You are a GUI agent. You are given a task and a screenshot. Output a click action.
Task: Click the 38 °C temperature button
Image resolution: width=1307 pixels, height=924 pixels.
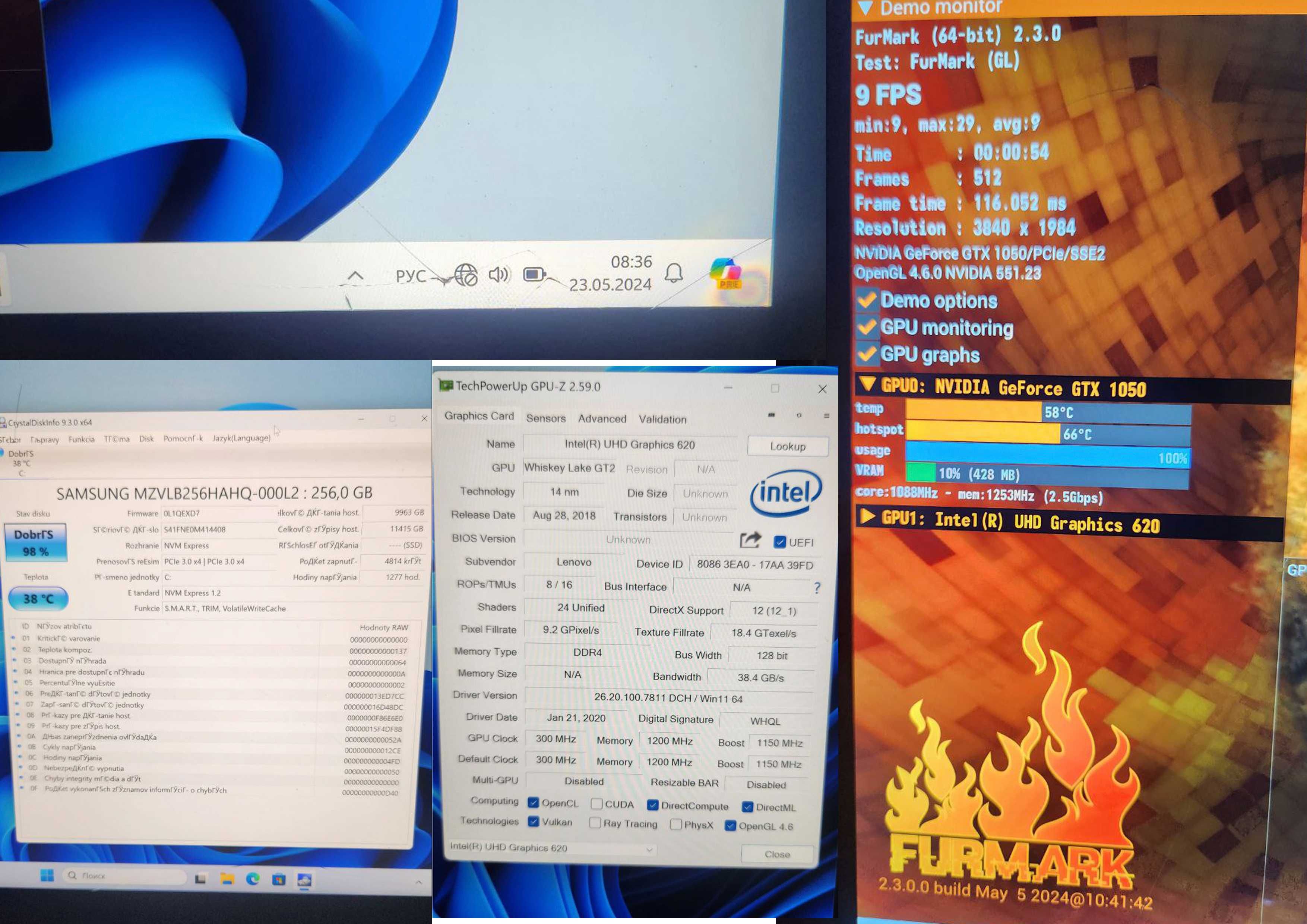[38, 599]
